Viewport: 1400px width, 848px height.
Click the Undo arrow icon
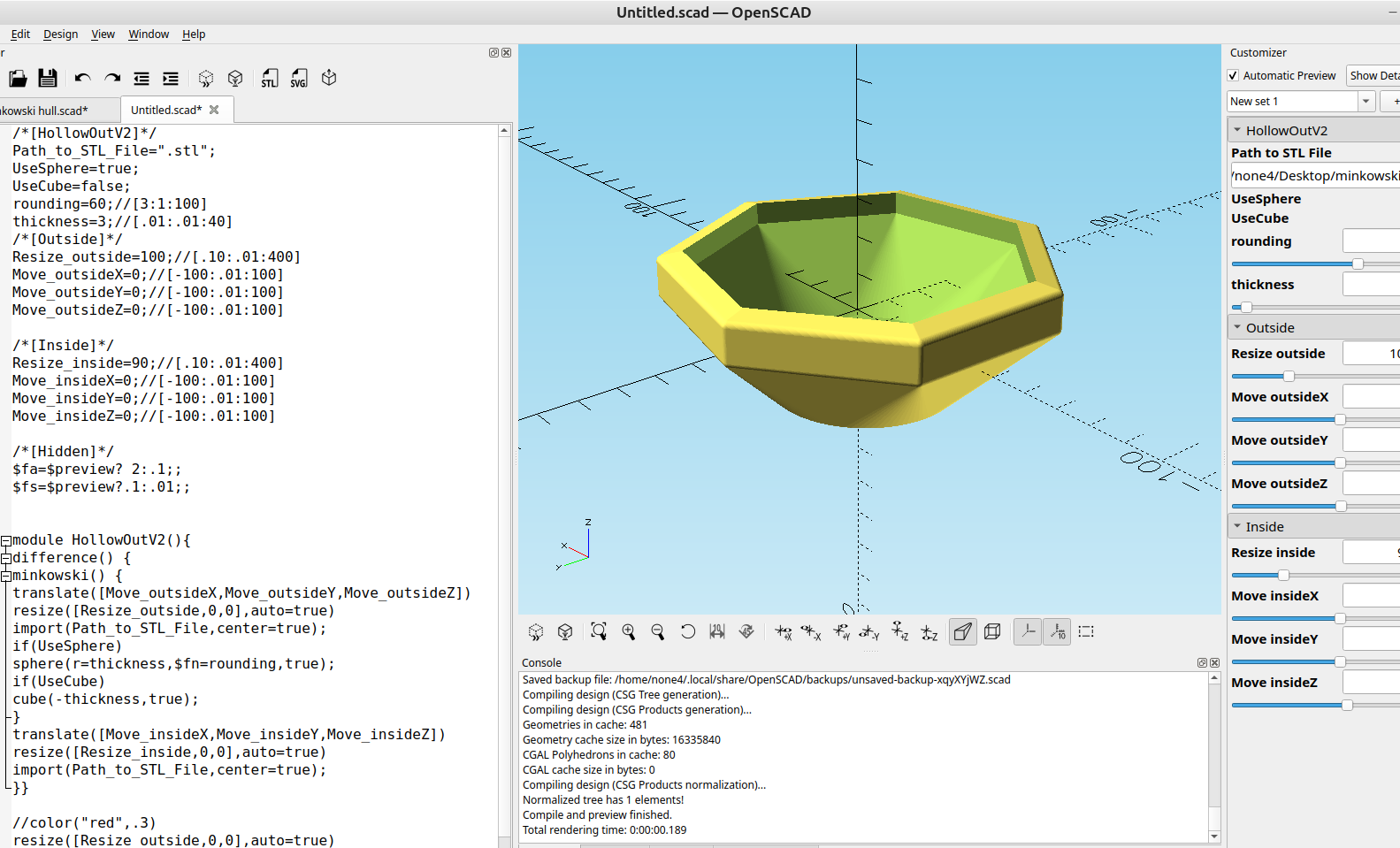[82, 79]
